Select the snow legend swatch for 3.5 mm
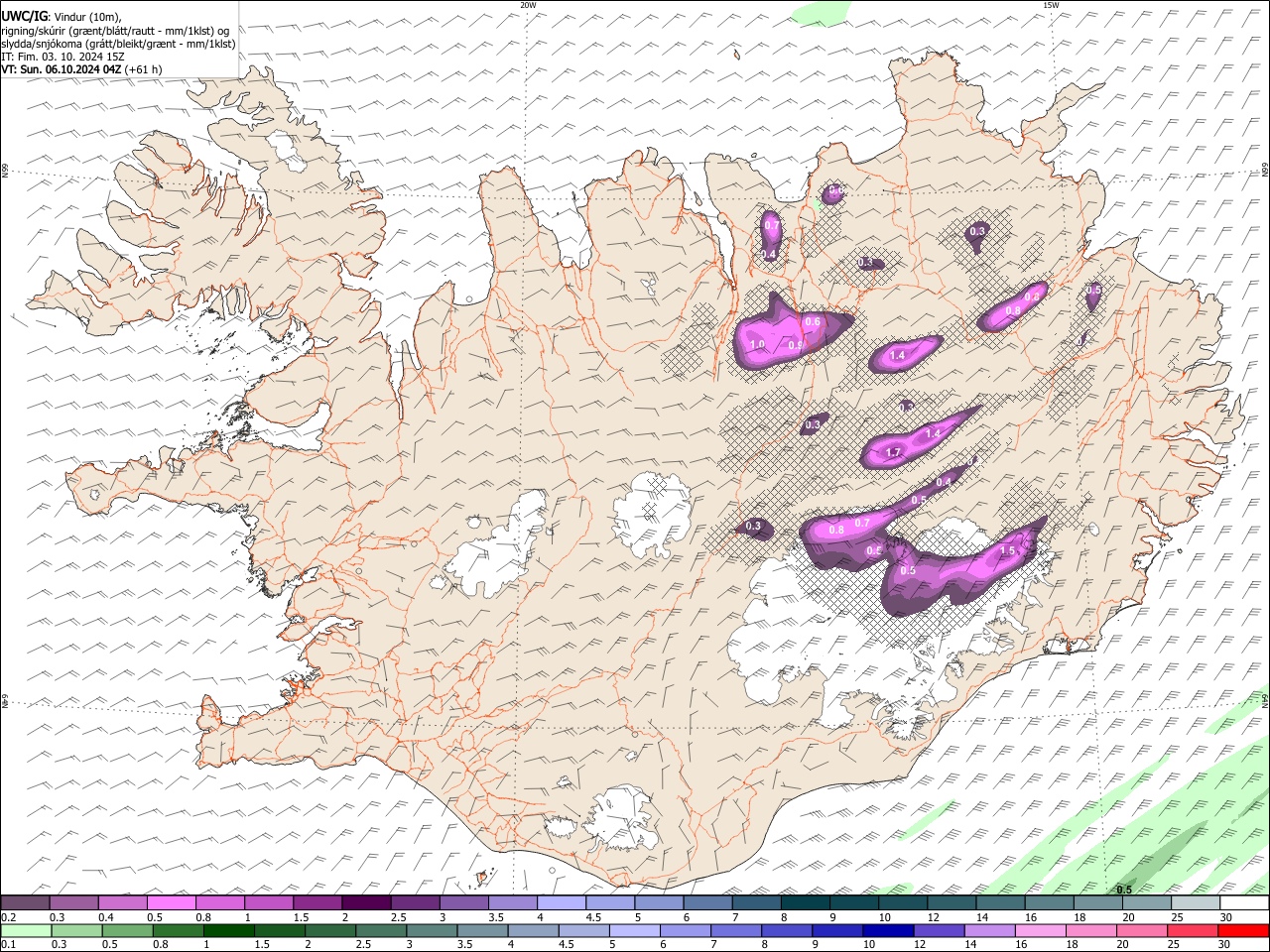This screenshot has height=952, width=1270. pyautogui.click(x=512, y=902)
